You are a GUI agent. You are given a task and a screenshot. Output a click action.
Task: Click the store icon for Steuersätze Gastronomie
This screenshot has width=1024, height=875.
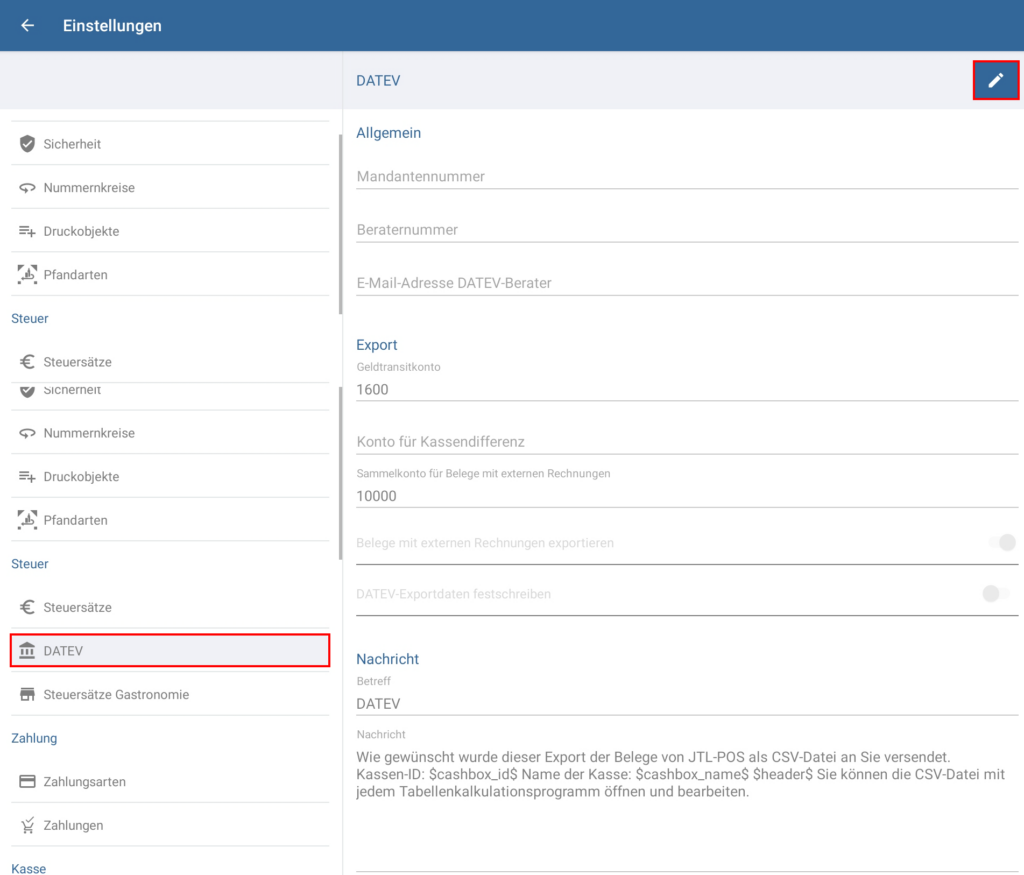point(27,695)
